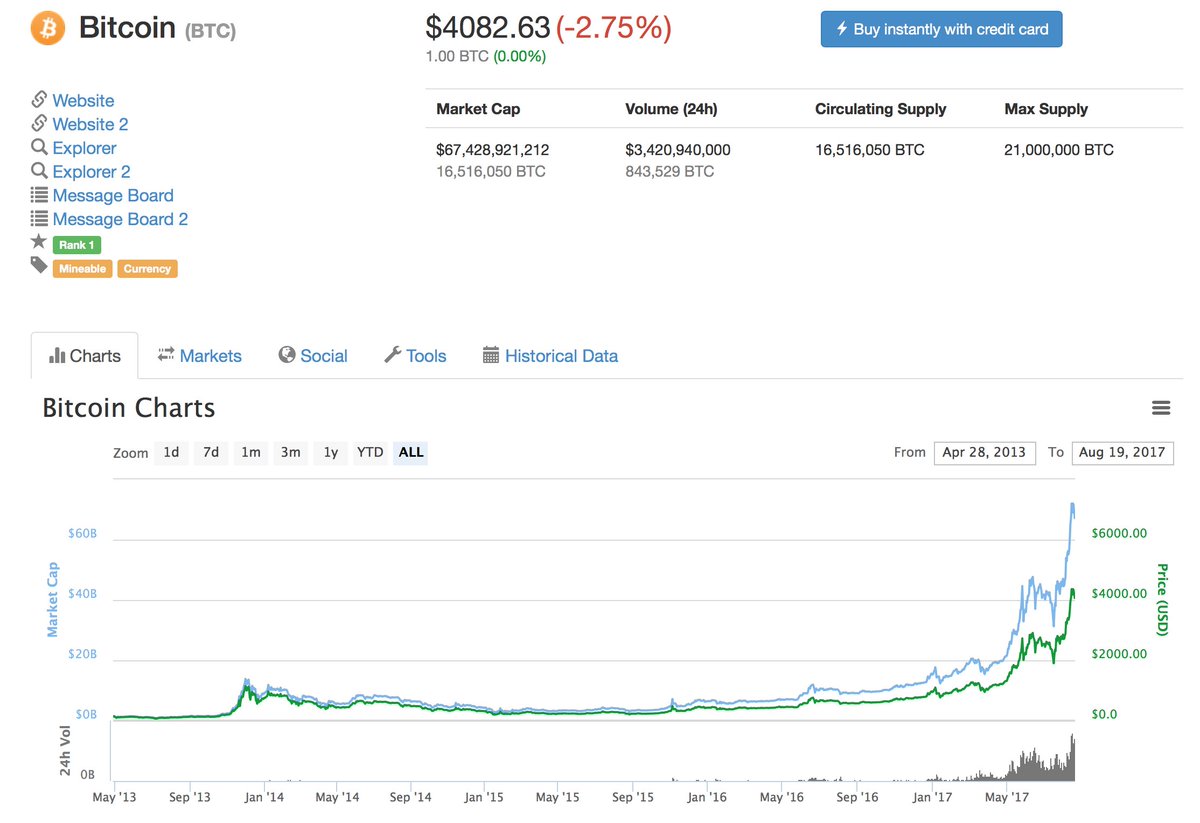Click the Price (USD) axis label
This screenshot has height=823, width=1200.
click(1162, 599)
